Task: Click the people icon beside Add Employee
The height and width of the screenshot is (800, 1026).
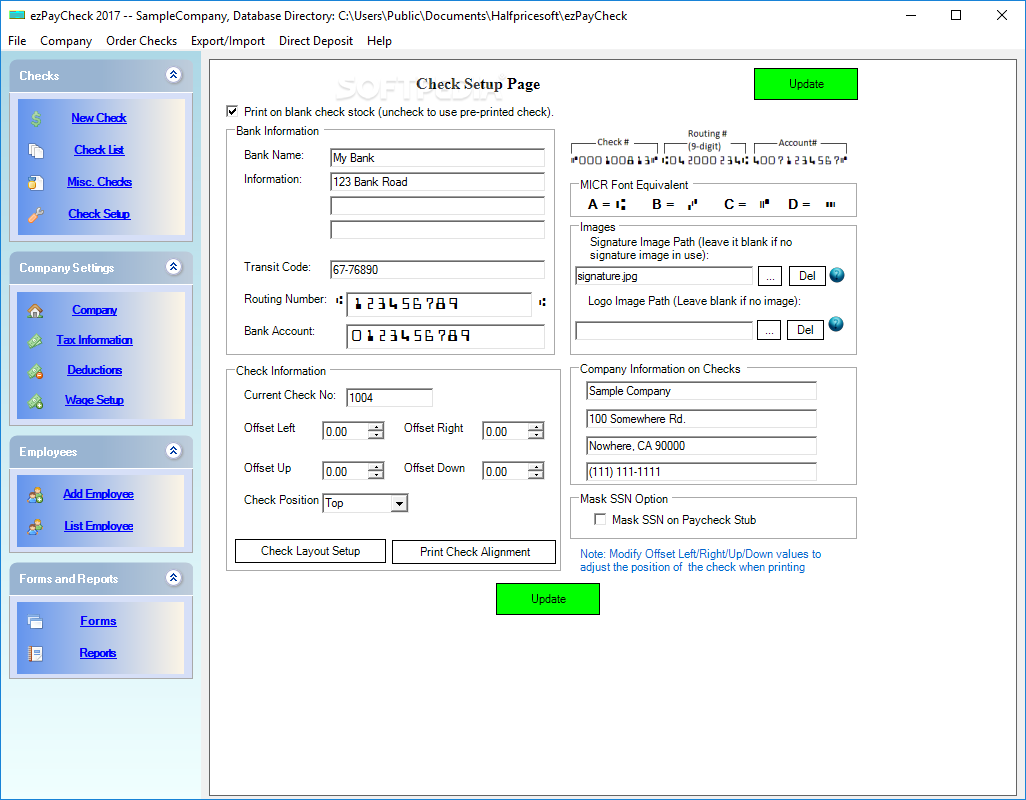Action: tap(36, 495)
